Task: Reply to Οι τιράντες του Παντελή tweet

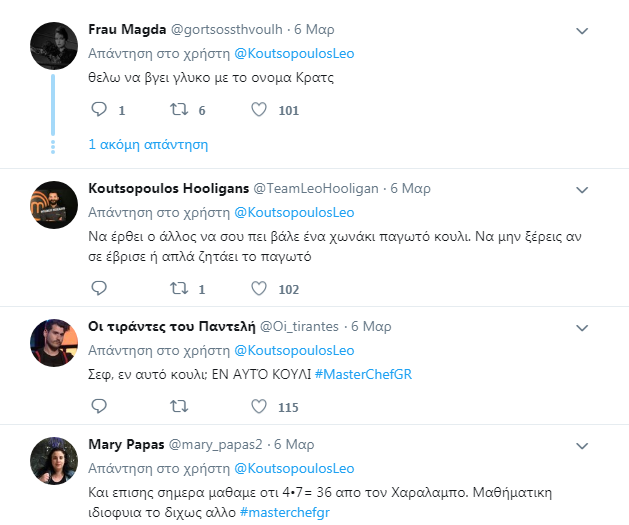Action: [98, 406]
